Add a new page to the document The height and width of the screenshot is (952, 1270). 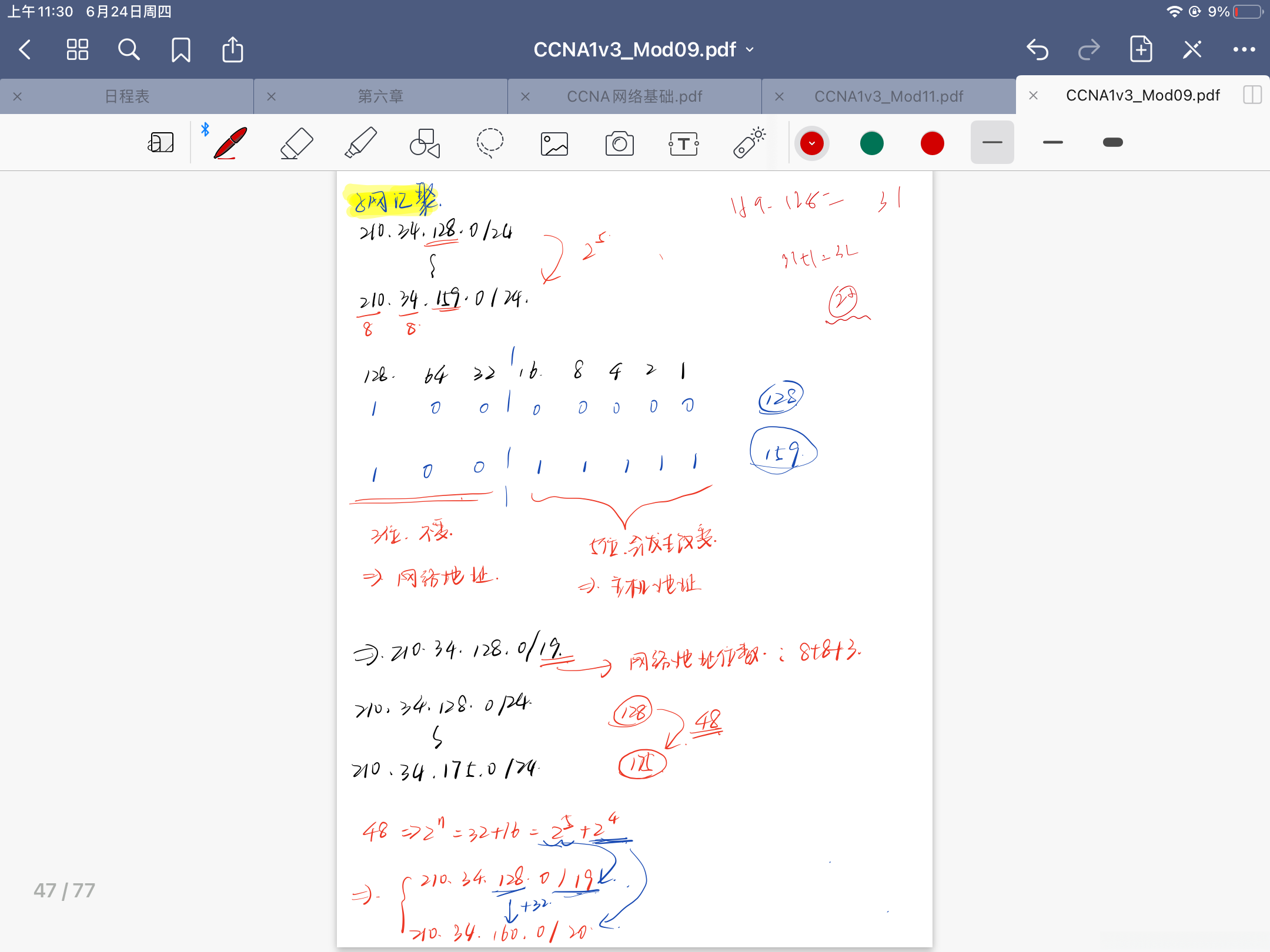pyautogui.click(x=1140, y=49)
